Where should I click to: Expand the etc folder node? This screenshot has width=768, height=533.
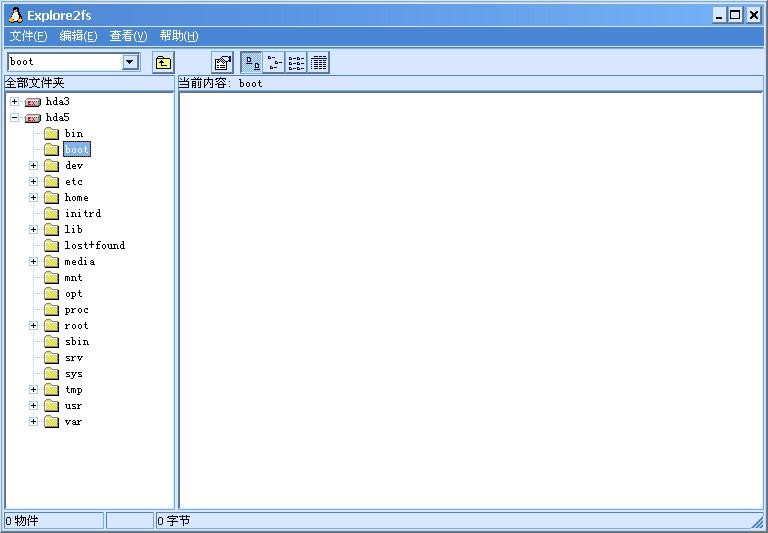[33, 182]
